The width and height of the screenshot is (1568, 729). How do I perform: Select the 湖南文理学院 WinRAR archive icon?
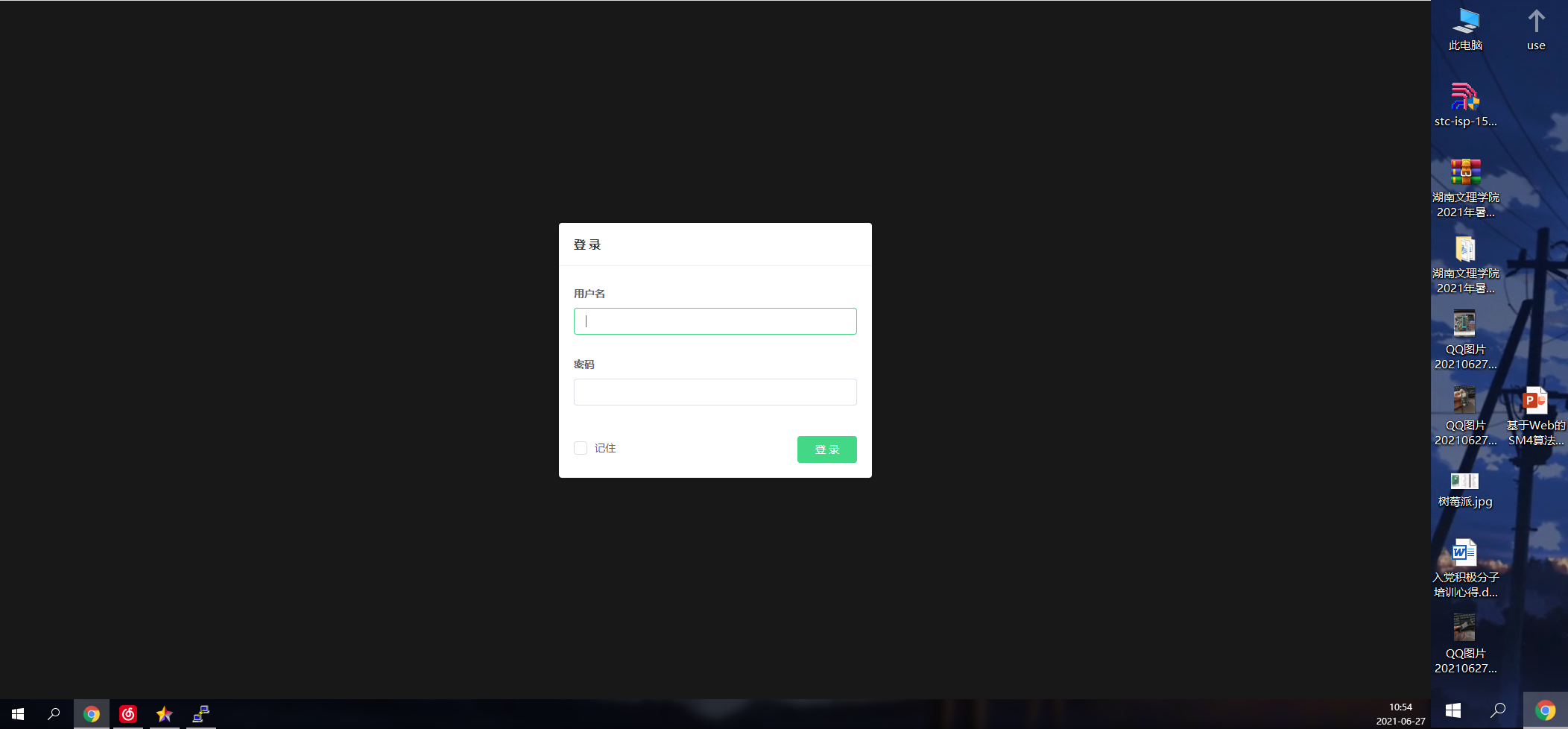coord(1465,188)
